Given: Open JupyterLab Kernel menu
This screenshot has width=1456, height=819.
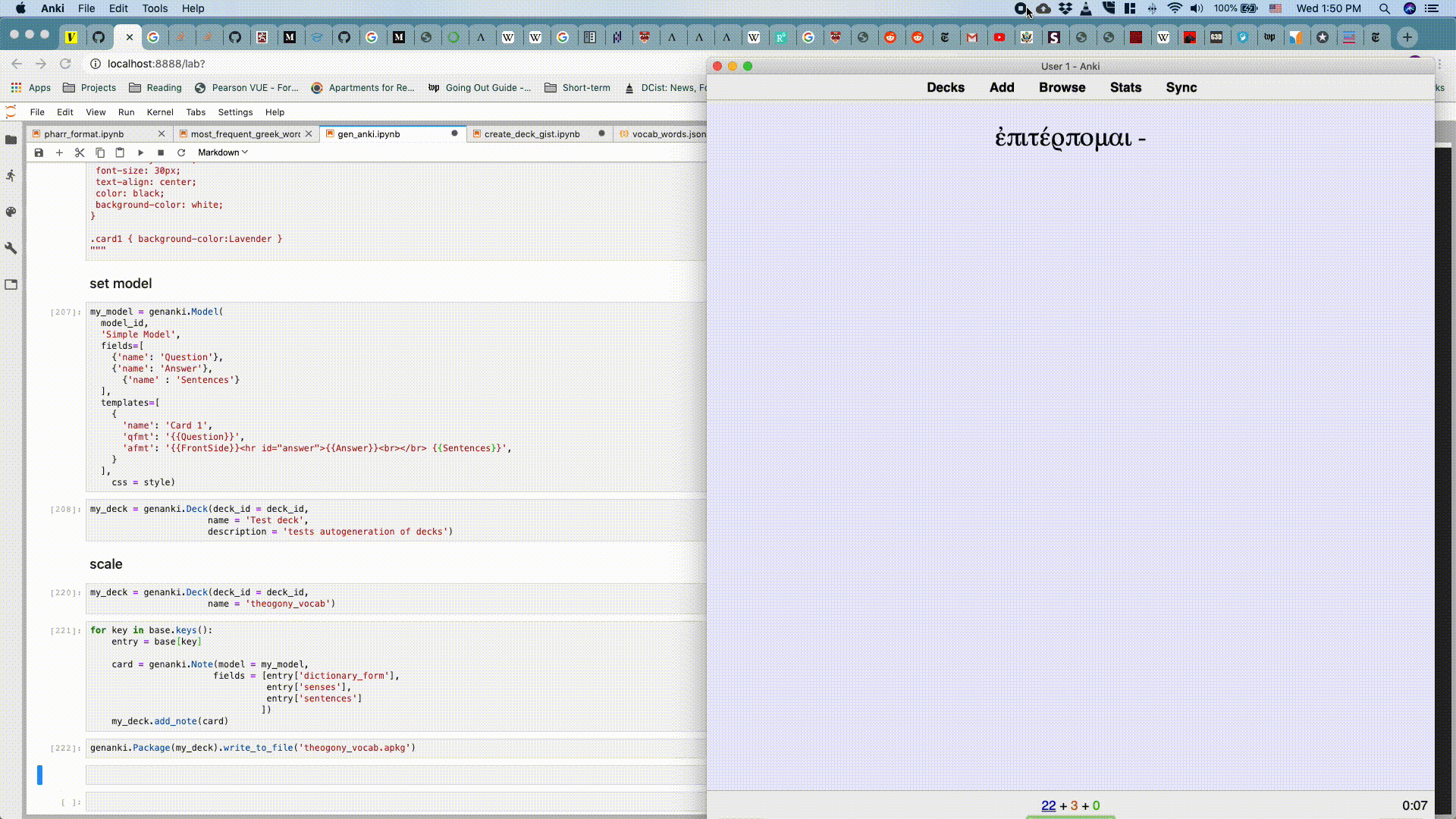Looking at the screenshot, I should pos(160,112).
